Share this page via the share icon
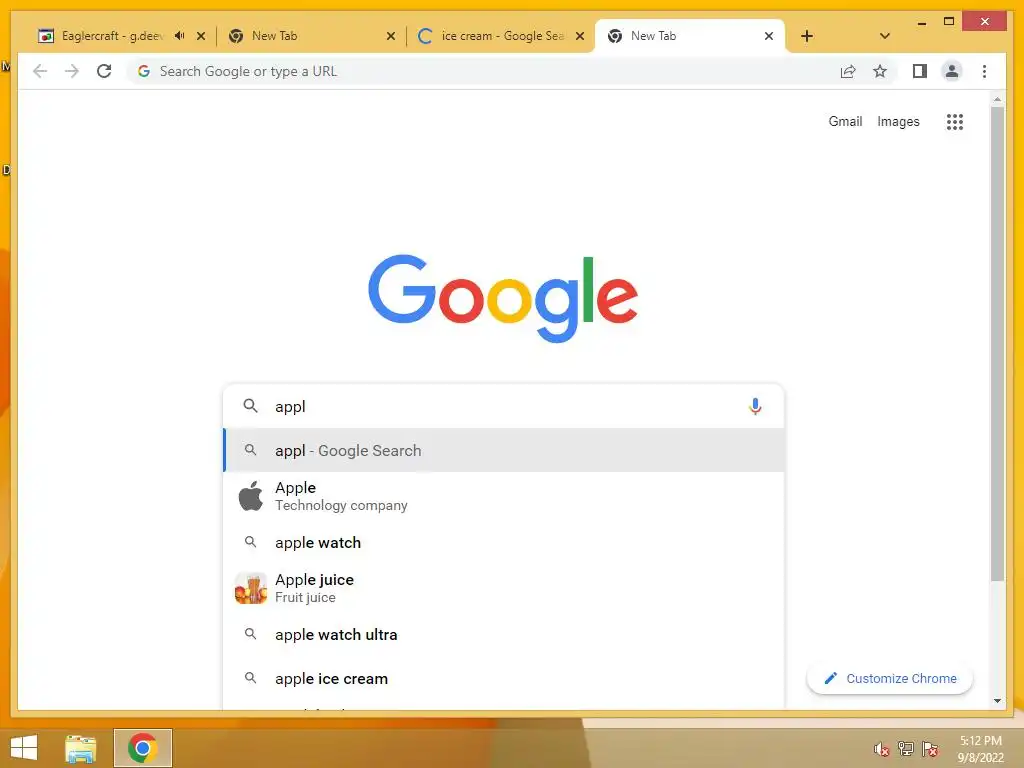This screenshot has height=768, width=1024. pyautogui.click(x=848, y=71)
